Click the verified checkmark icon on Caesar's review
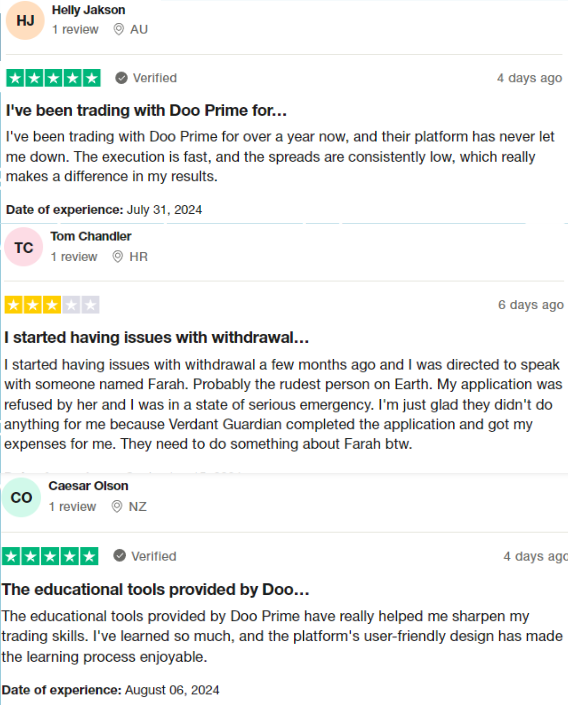568x705 pixels. pyautogui.click(x=120, y=556)
